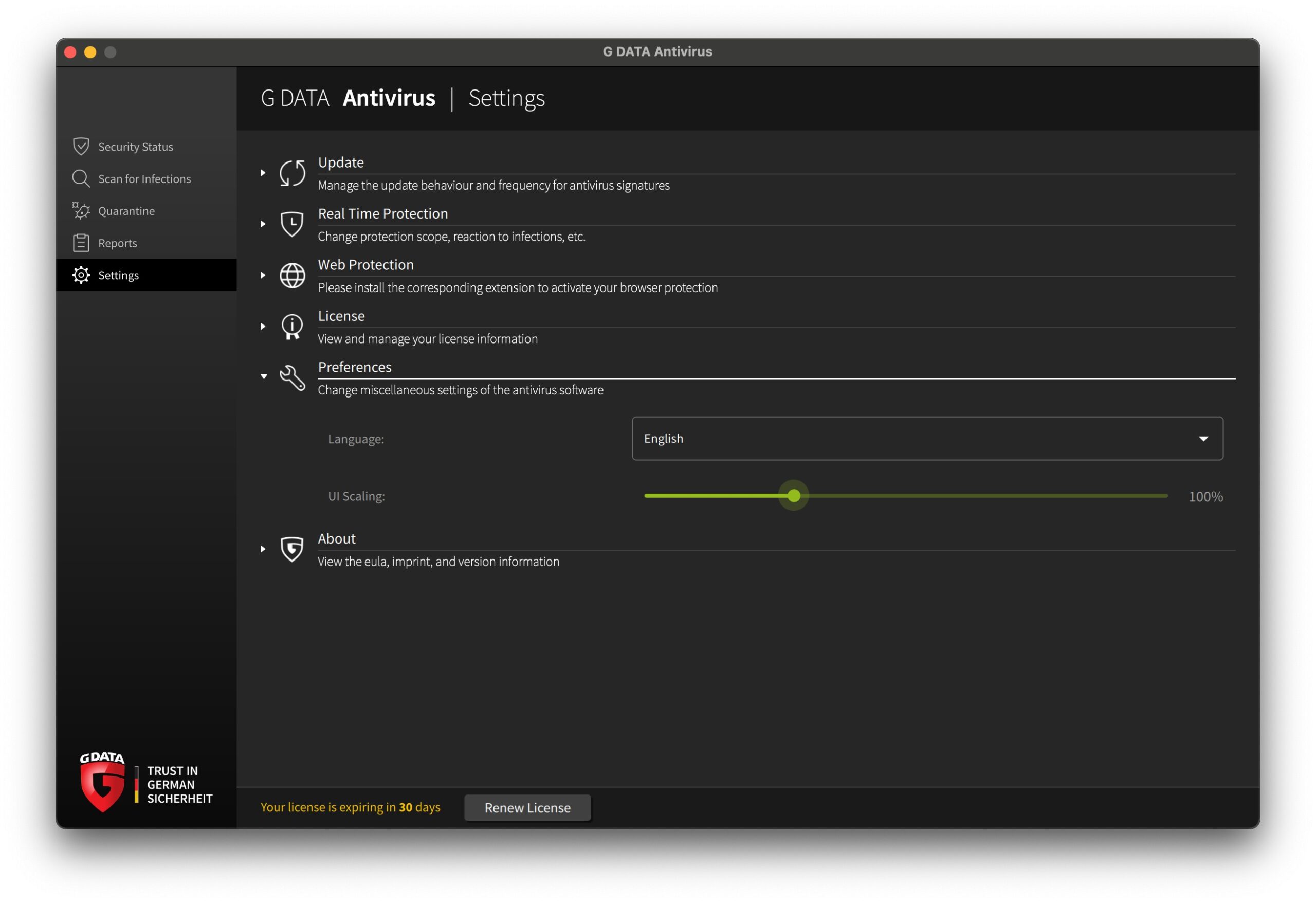Screen dimensions: 1316x903
Task: Click the license expiring in 30 days notice
Action: (351, 807)
